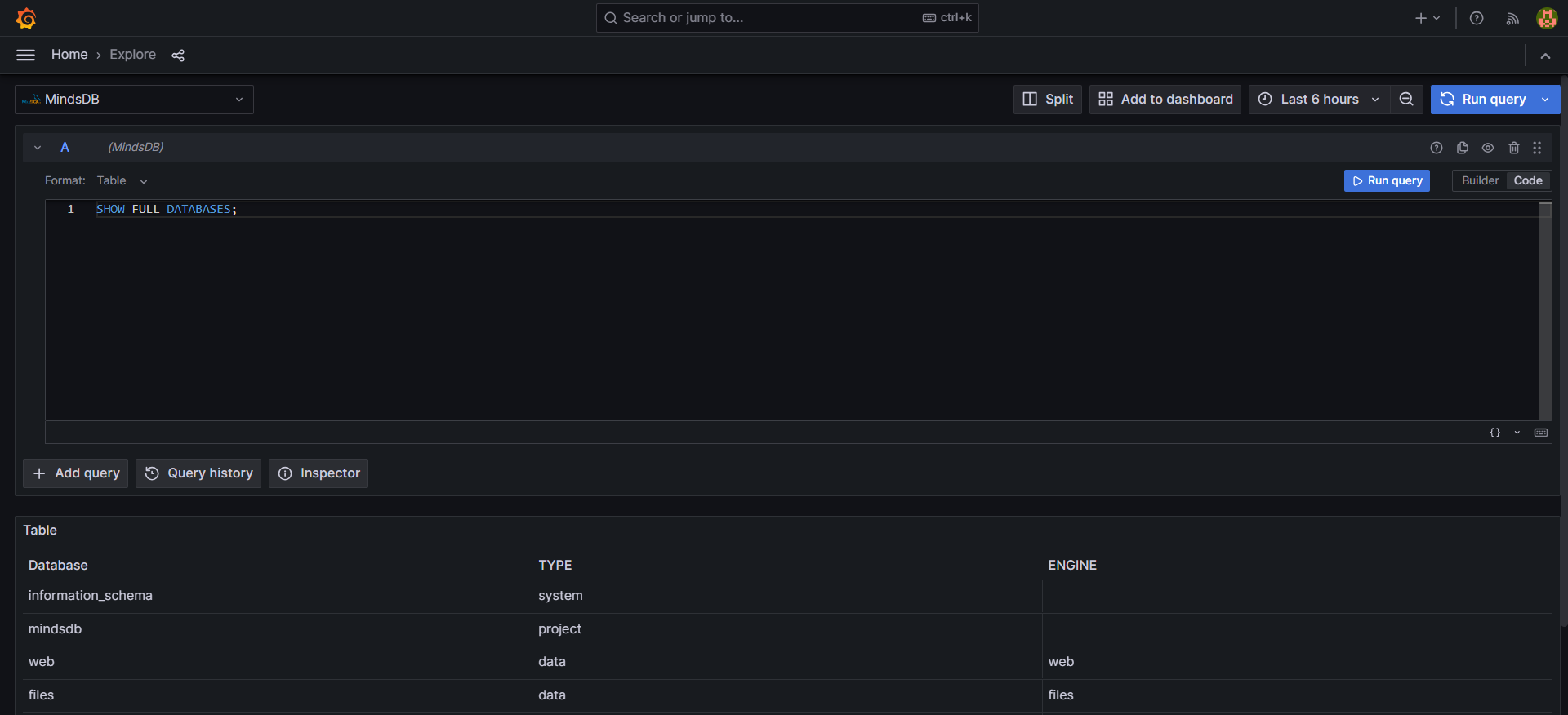Click the query name A label
This screenshot has width=1568, height=715.
[65, 148]
